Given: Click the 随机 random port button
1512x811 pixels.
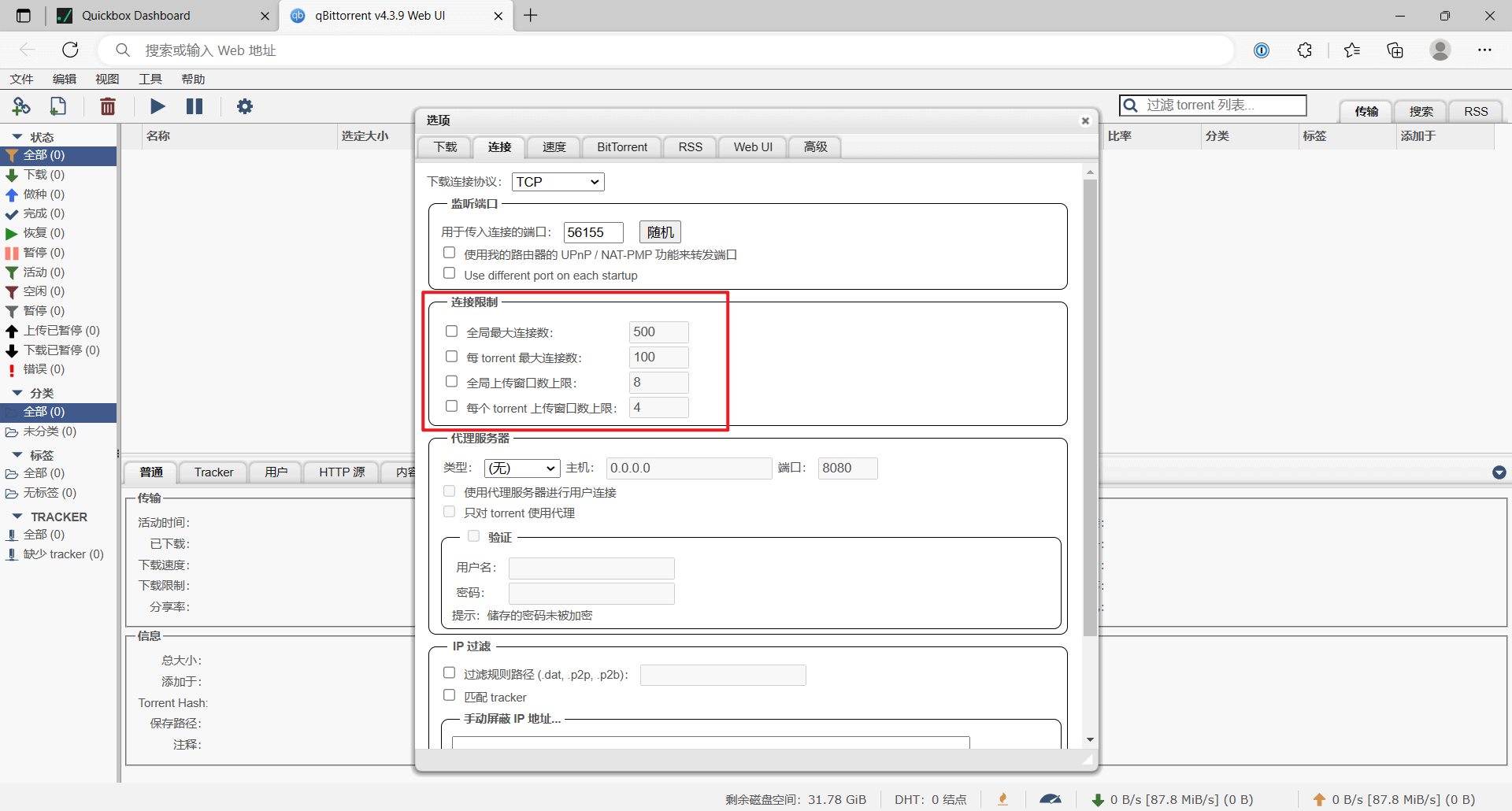Looking at the screenshot, I should [660, 232].
